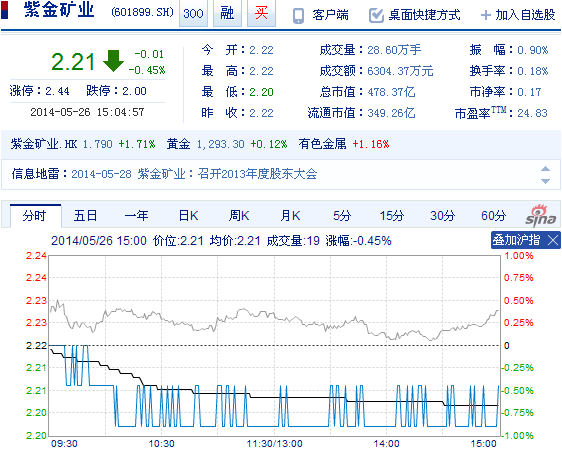Click the 总市值 value 478.37亿
This screenshot has height=450, width=562.
coord(391,92)
